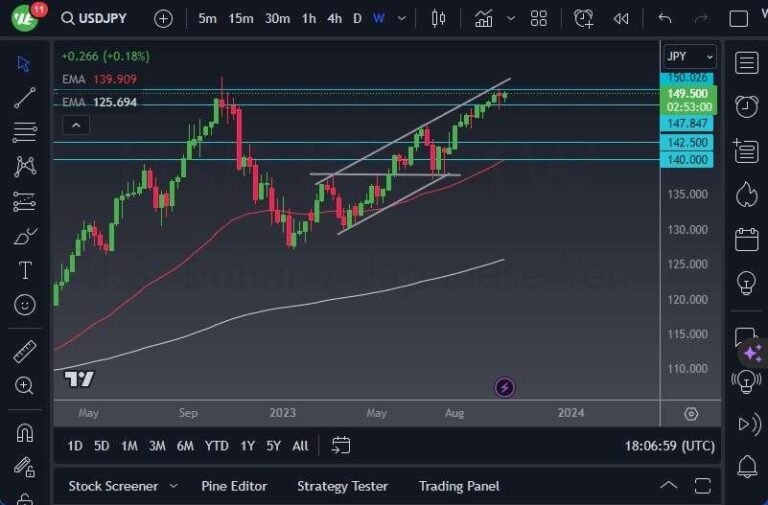Collapse the bottom panel chevron
768x505 pixels.
click(x=669, y=485)
